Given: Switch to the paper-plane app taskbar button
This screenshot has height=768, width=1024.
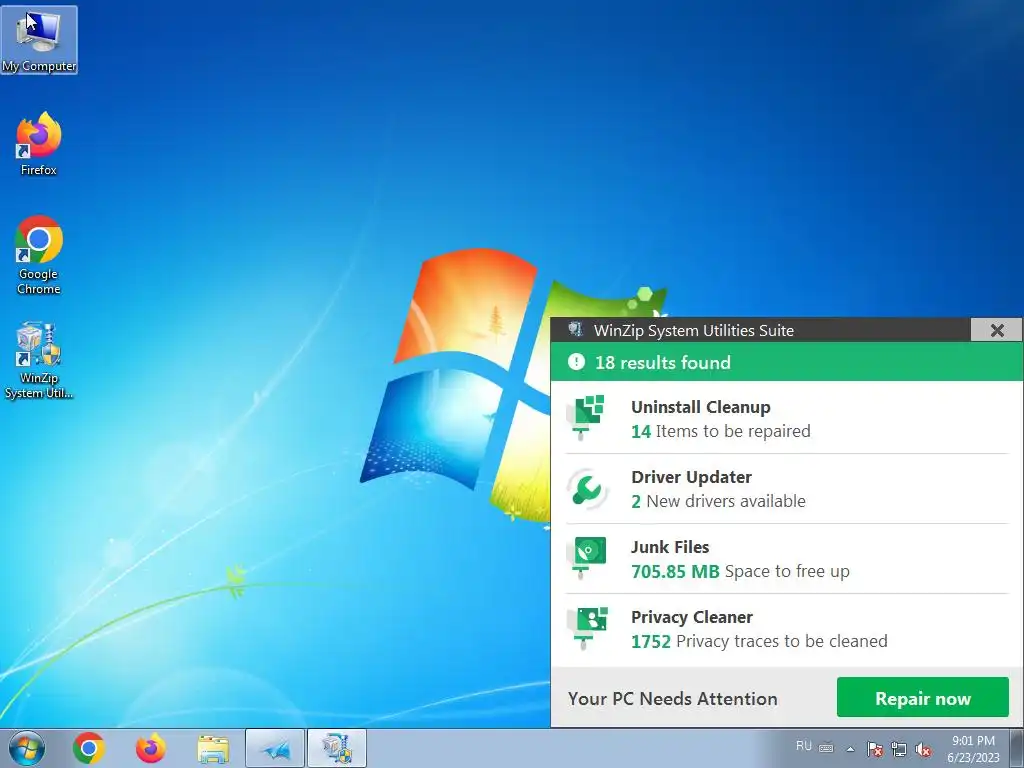Looking at the screenshot, I should tap(275, 748).
